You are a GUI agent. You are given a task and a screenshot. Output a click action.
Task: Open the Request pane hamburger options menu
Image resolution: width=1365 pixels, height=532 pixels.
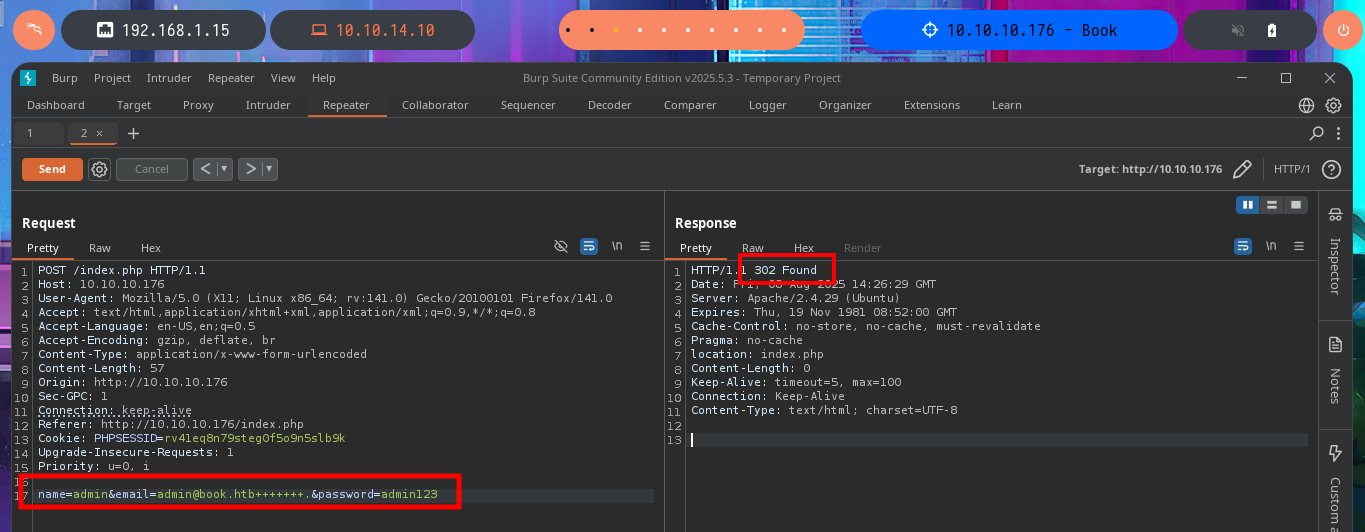[645, 246]
